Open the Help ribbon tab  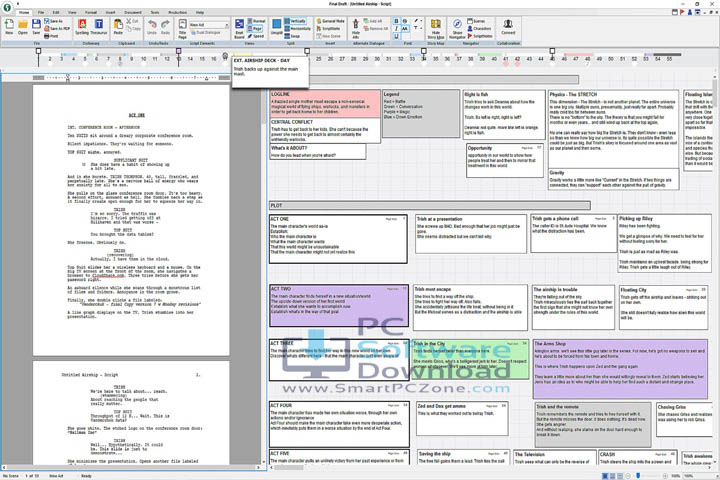[x=200, y=12]
